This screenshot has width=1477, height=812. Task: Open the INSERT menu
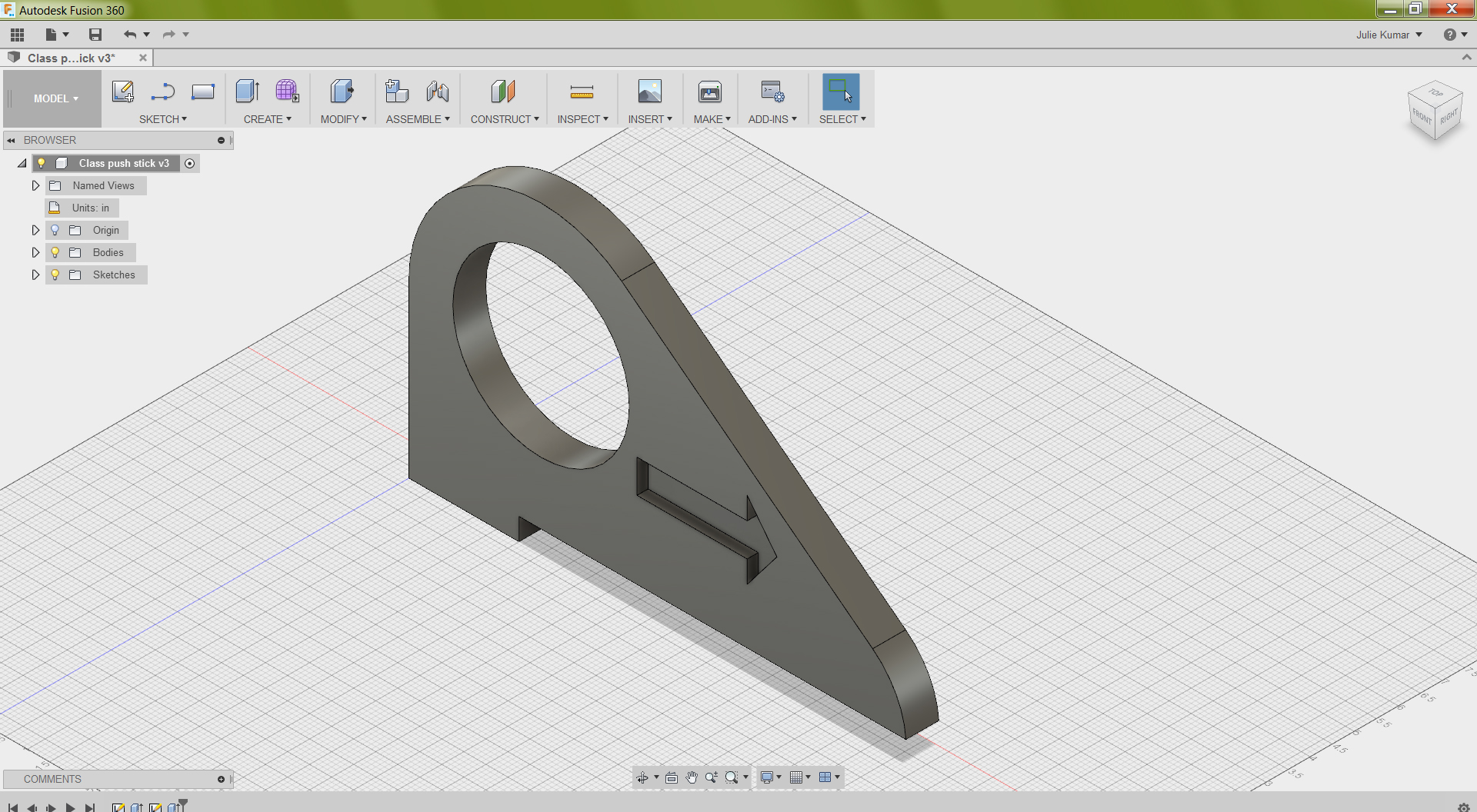click(650, 119)
